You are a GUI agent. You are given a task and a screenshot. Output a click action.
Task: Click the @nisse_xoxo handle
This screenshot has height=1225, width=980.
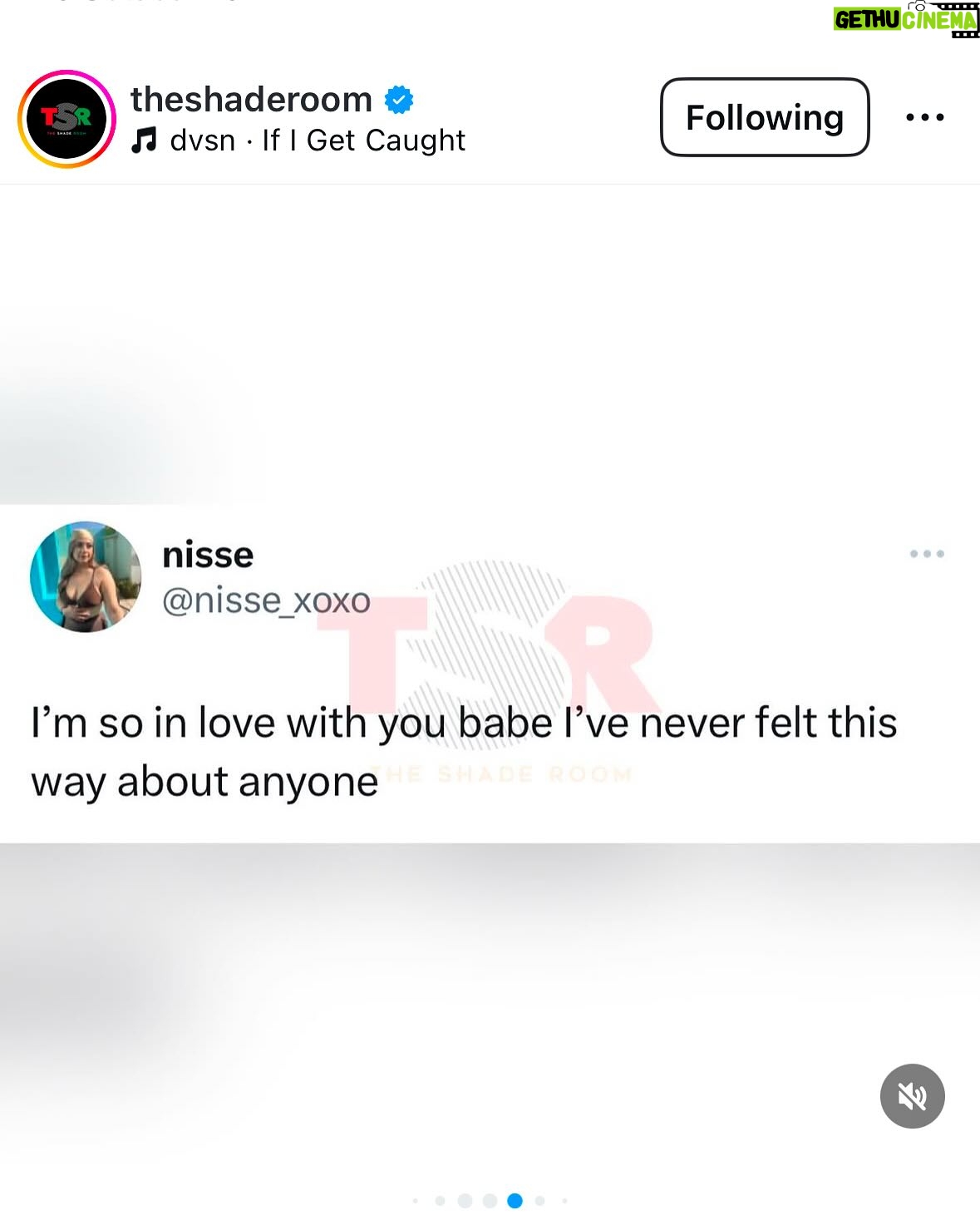coord(266,600)
